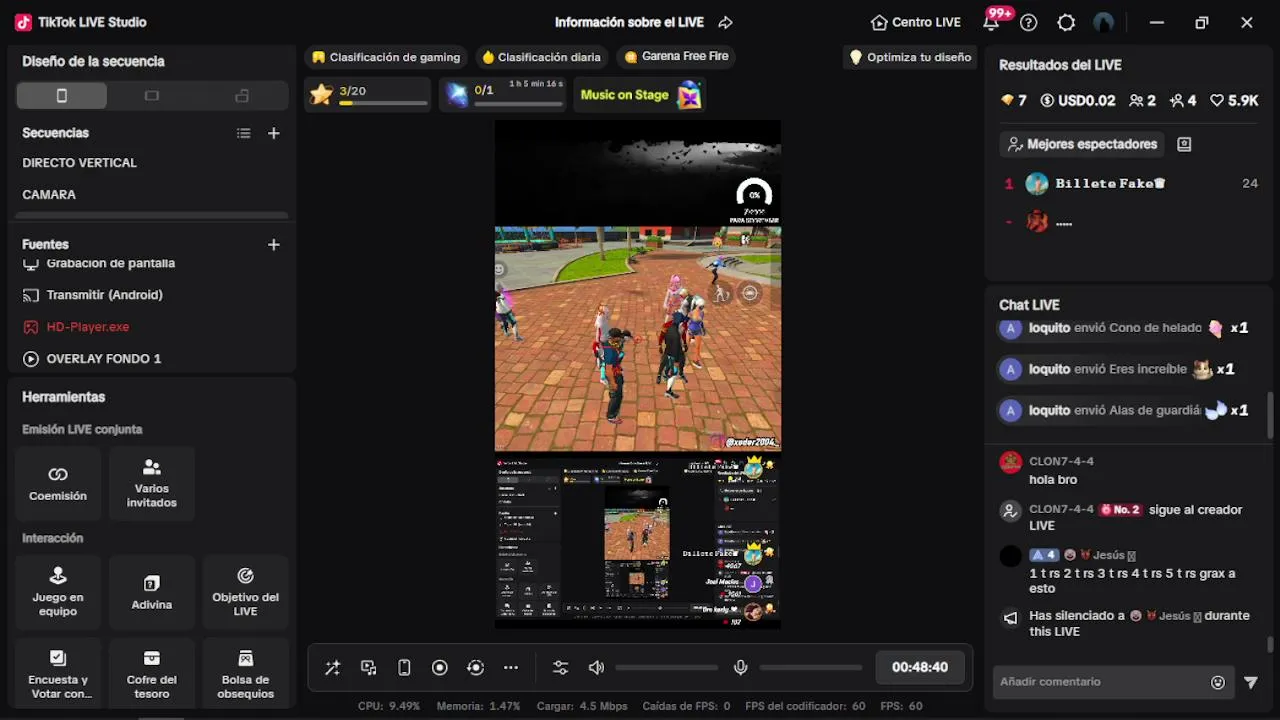The height and width of the screenshot is (720, 1280).
Task: Open the Varios invitados tool
Action: click(x=152, y=484)
